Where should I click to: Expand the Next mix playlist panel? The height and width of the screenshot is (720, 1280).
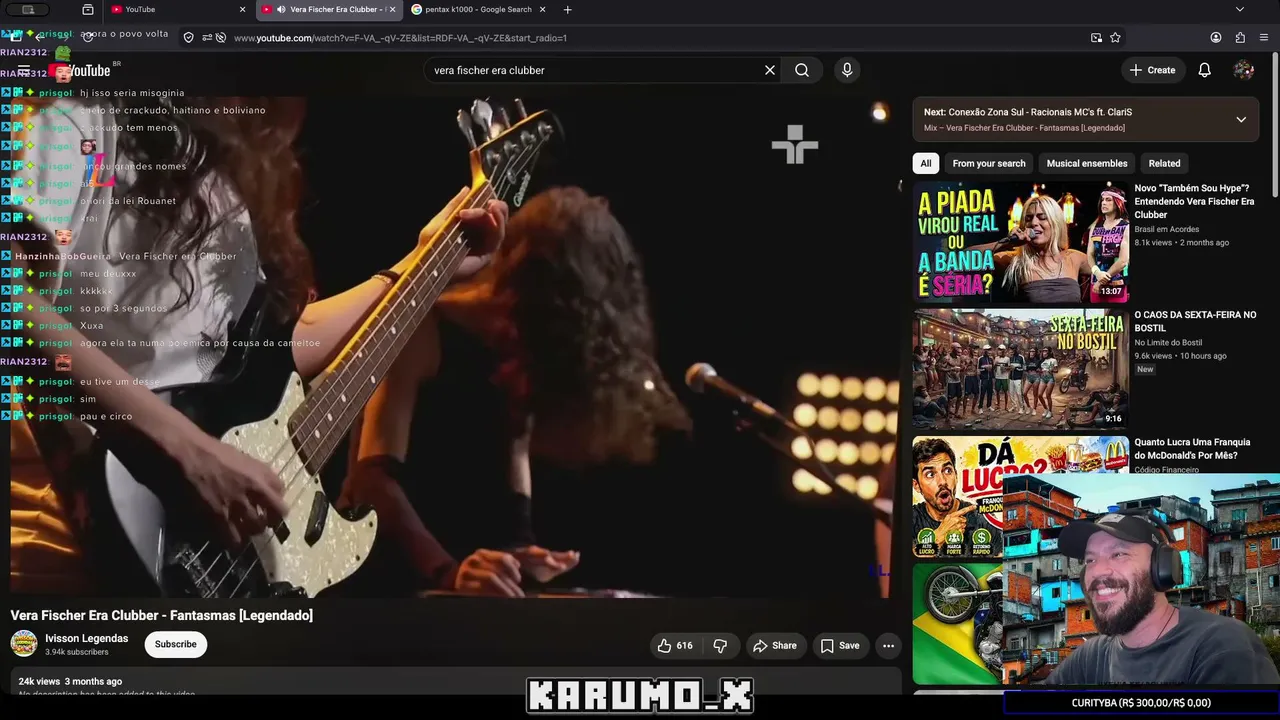tap(1241, 120)
